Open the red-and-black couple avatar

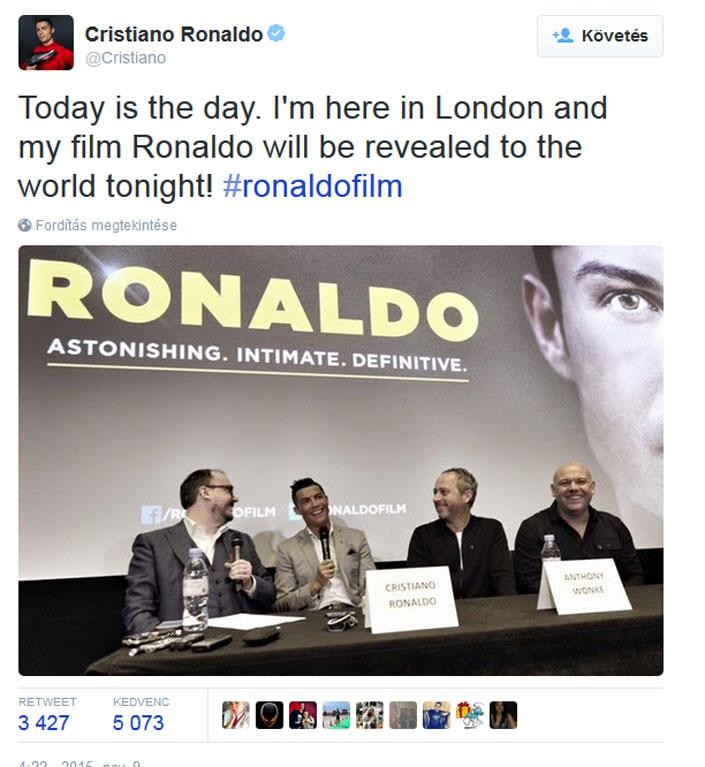(302, 715)
